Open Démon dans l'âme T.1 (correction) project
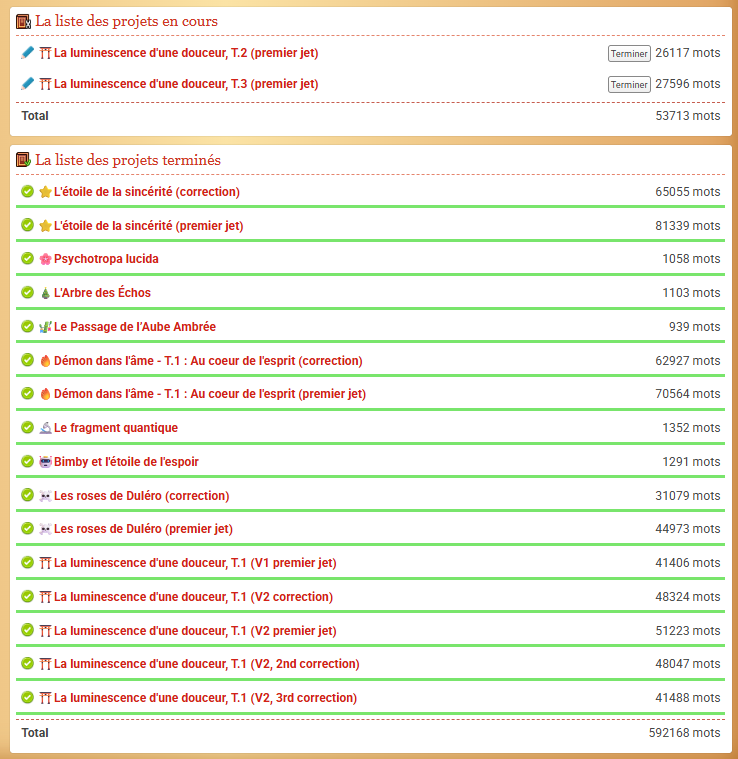 [208, 361]
